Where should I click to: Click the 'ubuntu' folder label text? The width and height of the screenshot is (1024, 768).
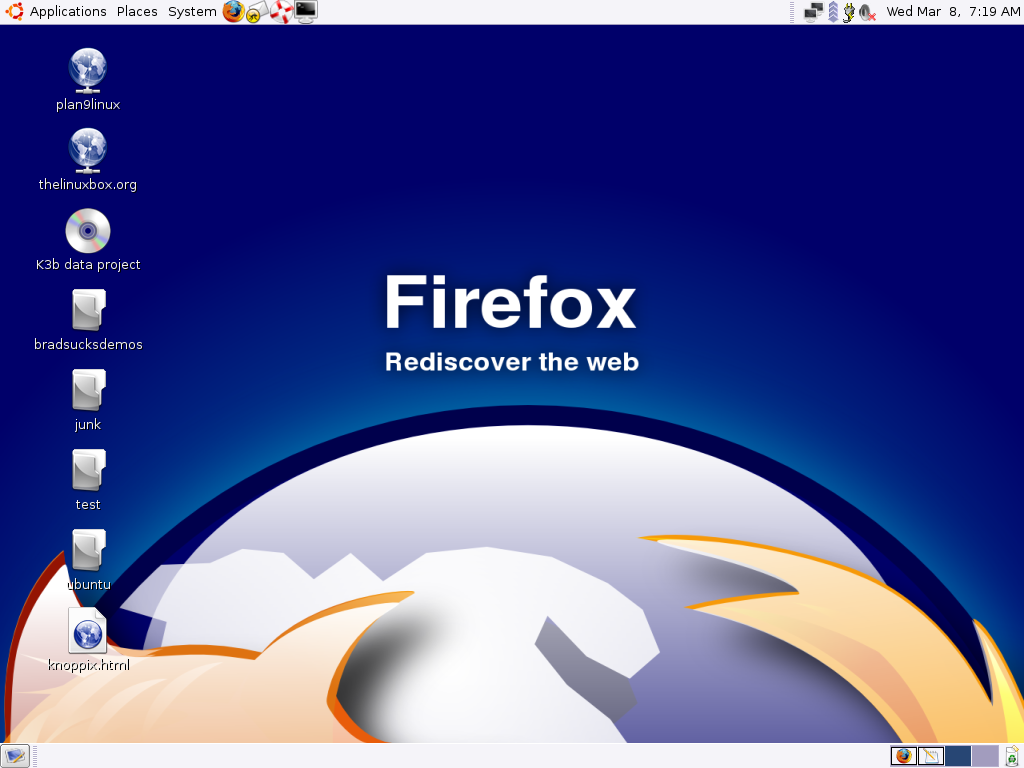point(89,584)
